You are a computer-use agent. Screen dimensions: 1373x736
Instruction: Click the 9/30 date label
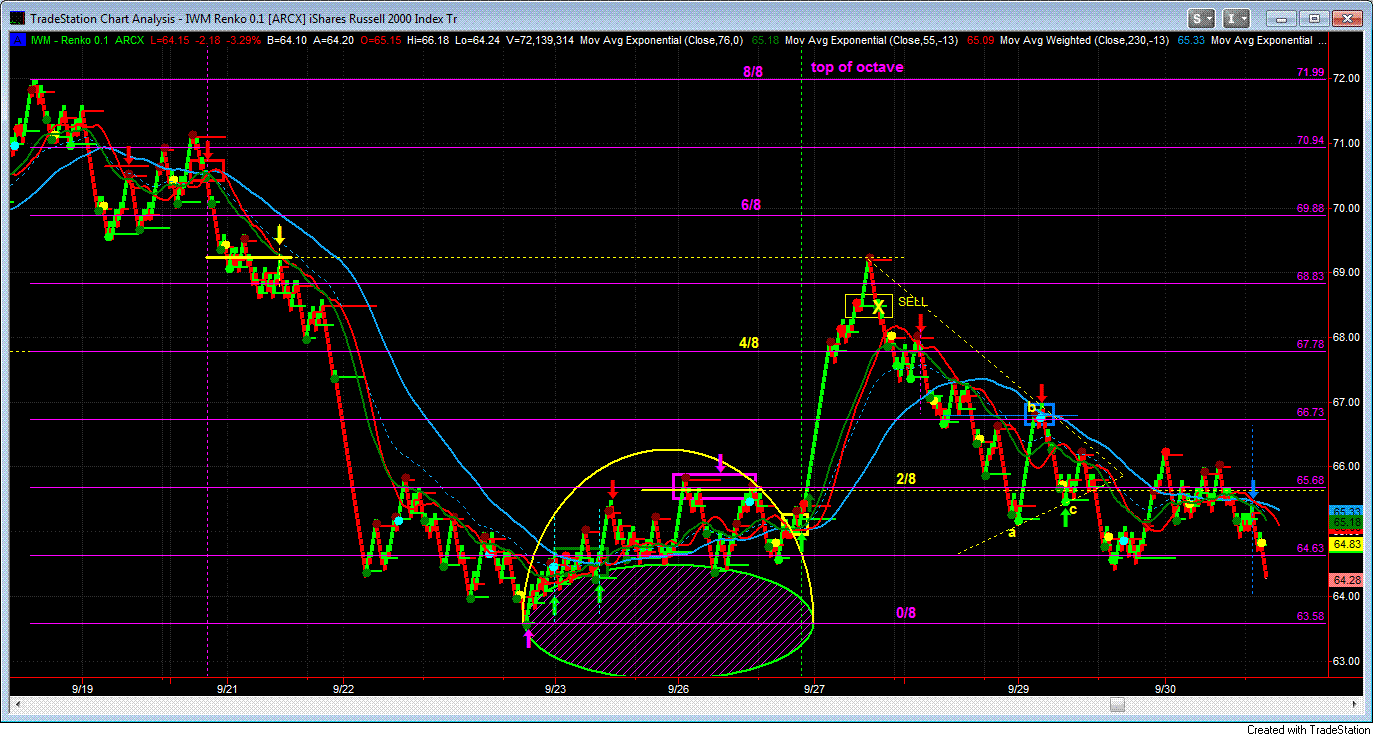pyautogui.click(x=1164, y=689)
